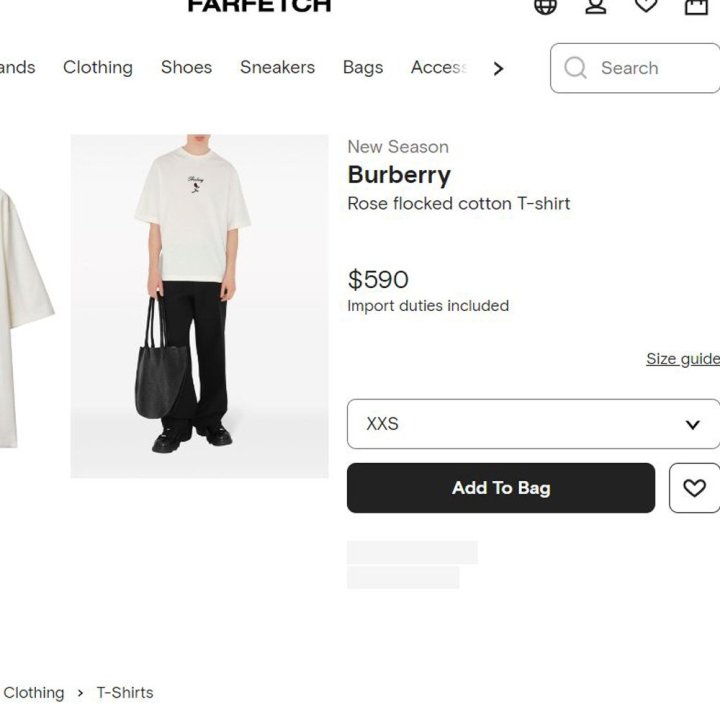
Task: Open the wishlist heart in the header
Action: 647,6
